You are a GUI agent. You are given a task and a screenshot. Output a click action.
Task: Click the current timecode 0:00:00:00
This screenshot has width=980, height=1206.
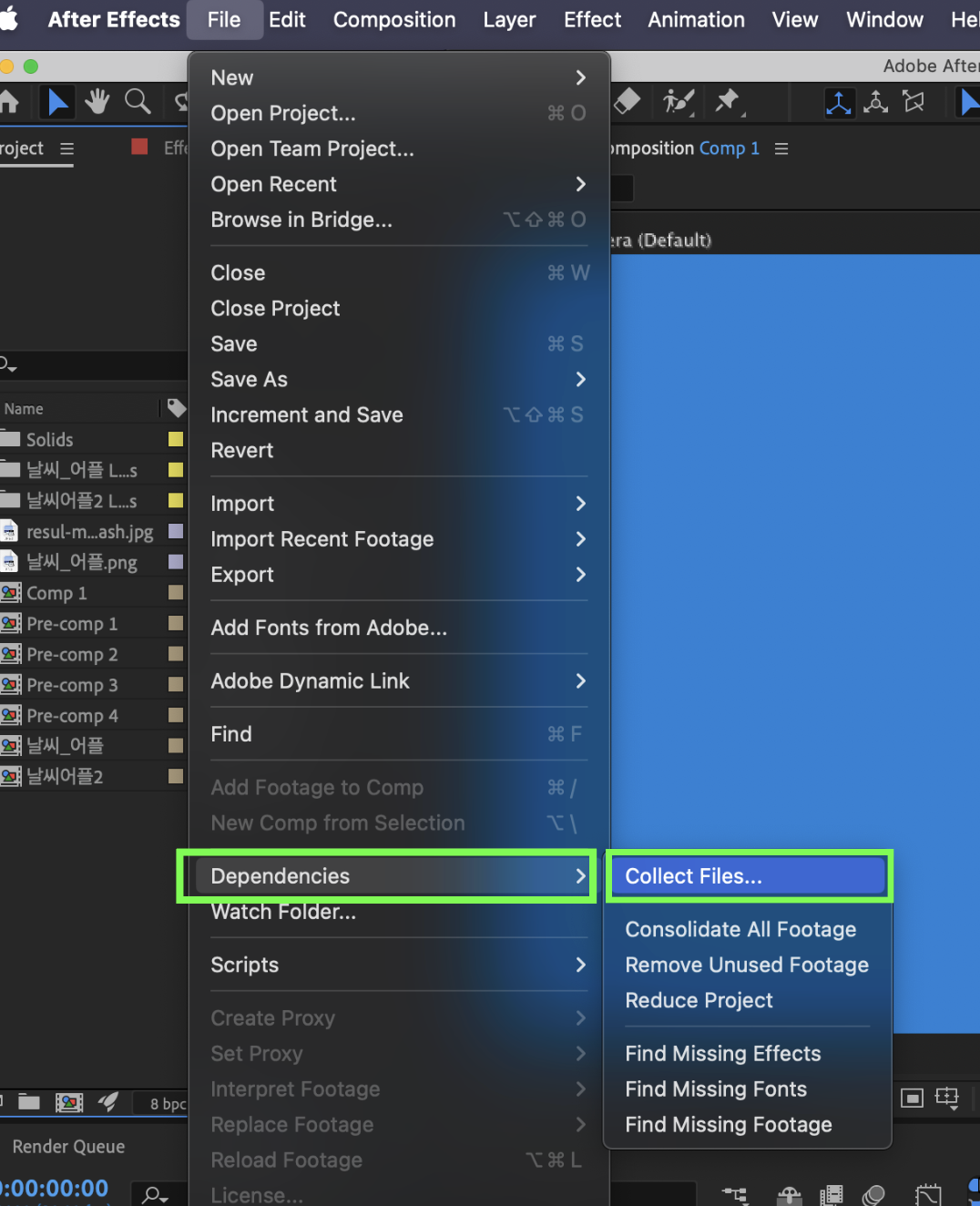pyautogui.click(x=55, y=1189)
